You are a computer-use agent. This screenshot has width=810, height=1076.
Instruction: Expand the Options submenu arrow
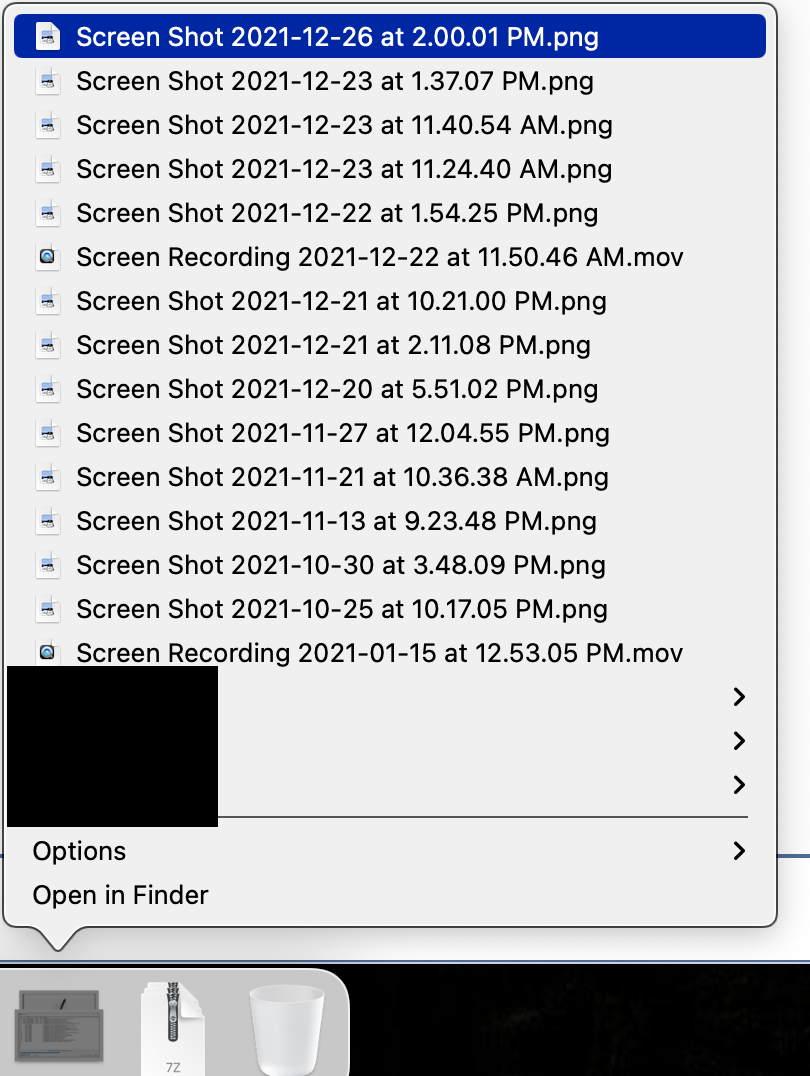point(739,851)
